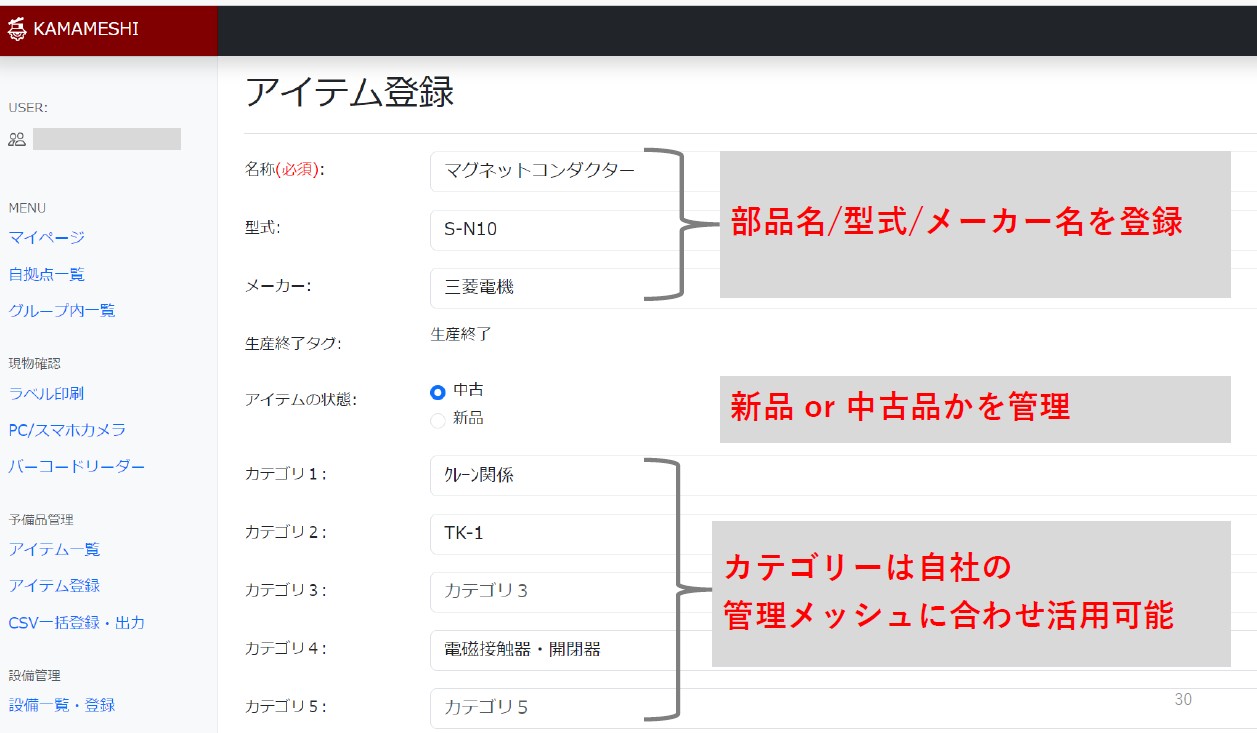Open グループ内一覧 in sidebar
This screenshot has width=1257, height=733.
[x=61, y=310]
